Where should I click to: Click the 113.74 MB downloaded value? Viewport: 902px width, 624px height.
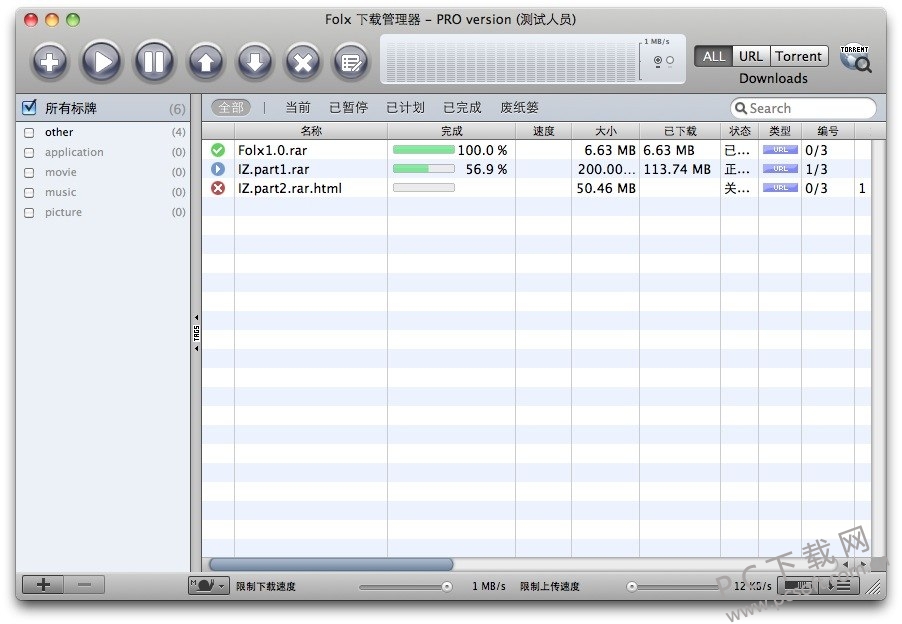point(677,169)
